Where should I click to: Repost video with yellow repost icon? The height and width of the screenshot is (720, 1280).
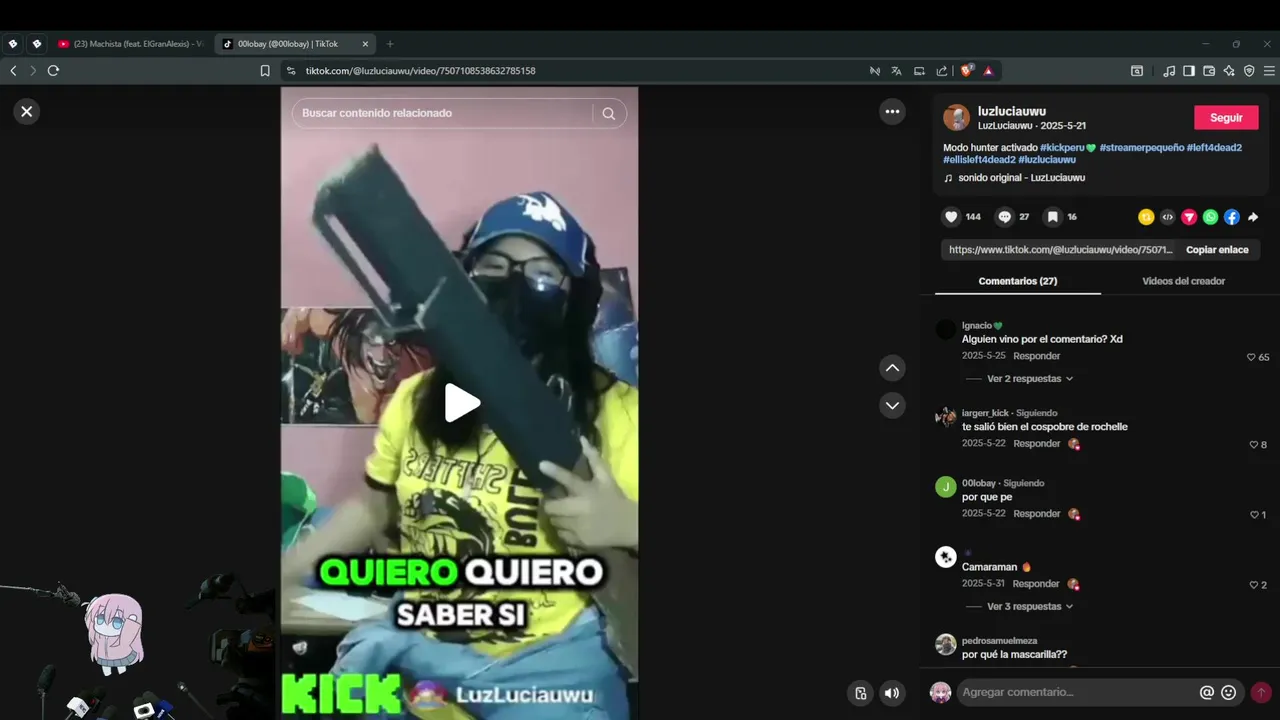pyautogui.click(x=1146, y=217)
